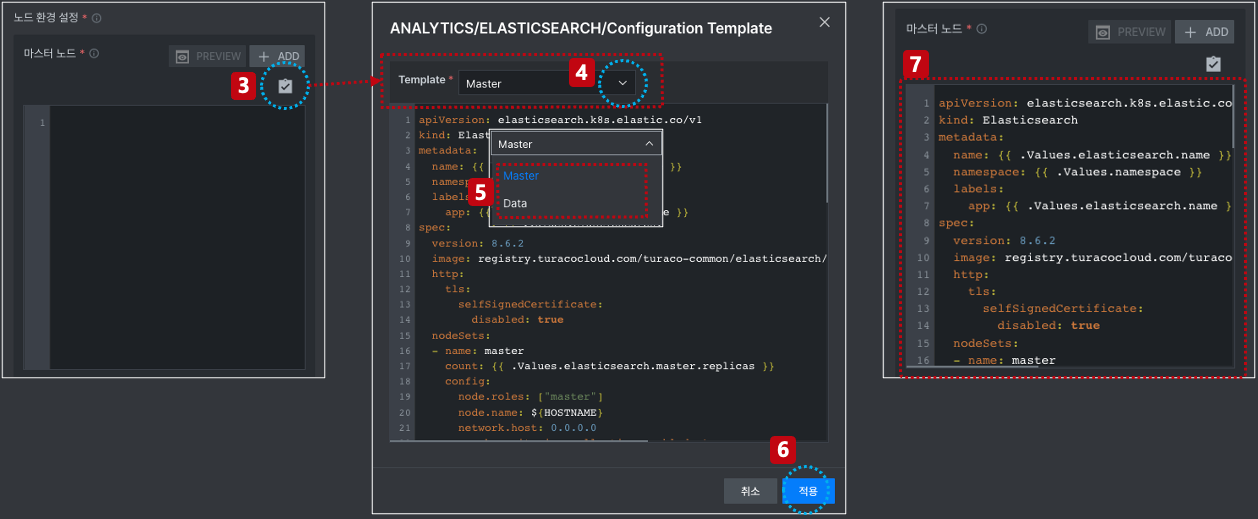
Task: Open the configuration template clipboard icon above the empty editor
Action: tap(285, 87)
